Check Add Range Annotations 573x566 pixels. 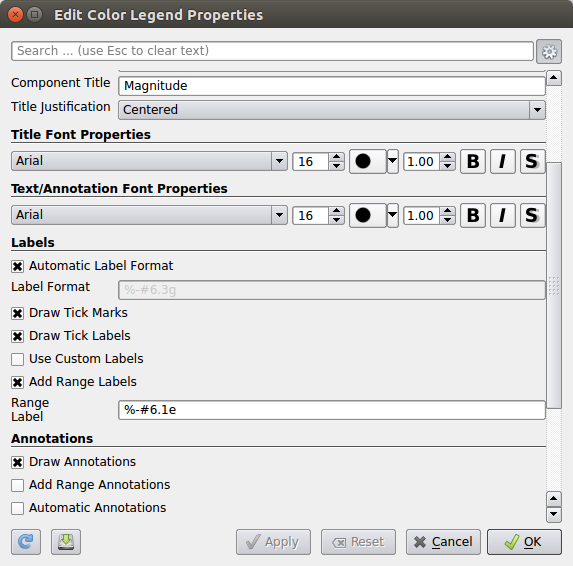[18, 485]
